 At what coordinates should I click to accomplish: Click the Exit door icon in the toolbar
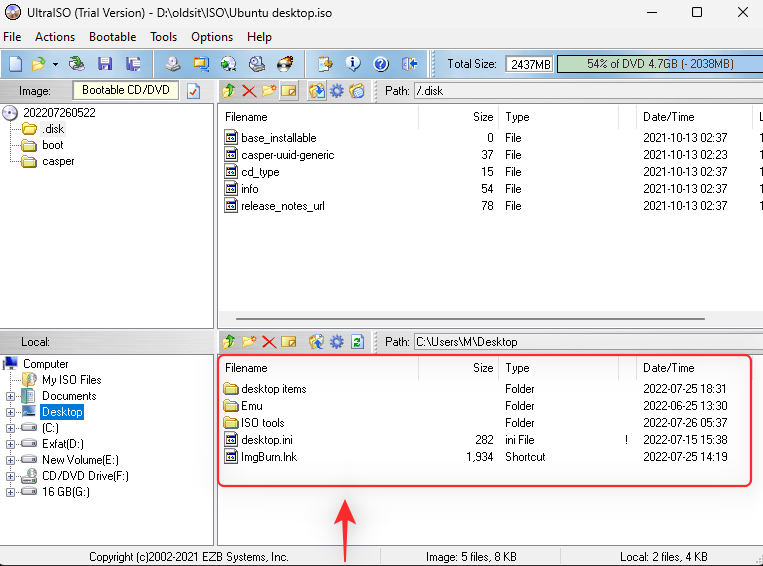(409, 64)
